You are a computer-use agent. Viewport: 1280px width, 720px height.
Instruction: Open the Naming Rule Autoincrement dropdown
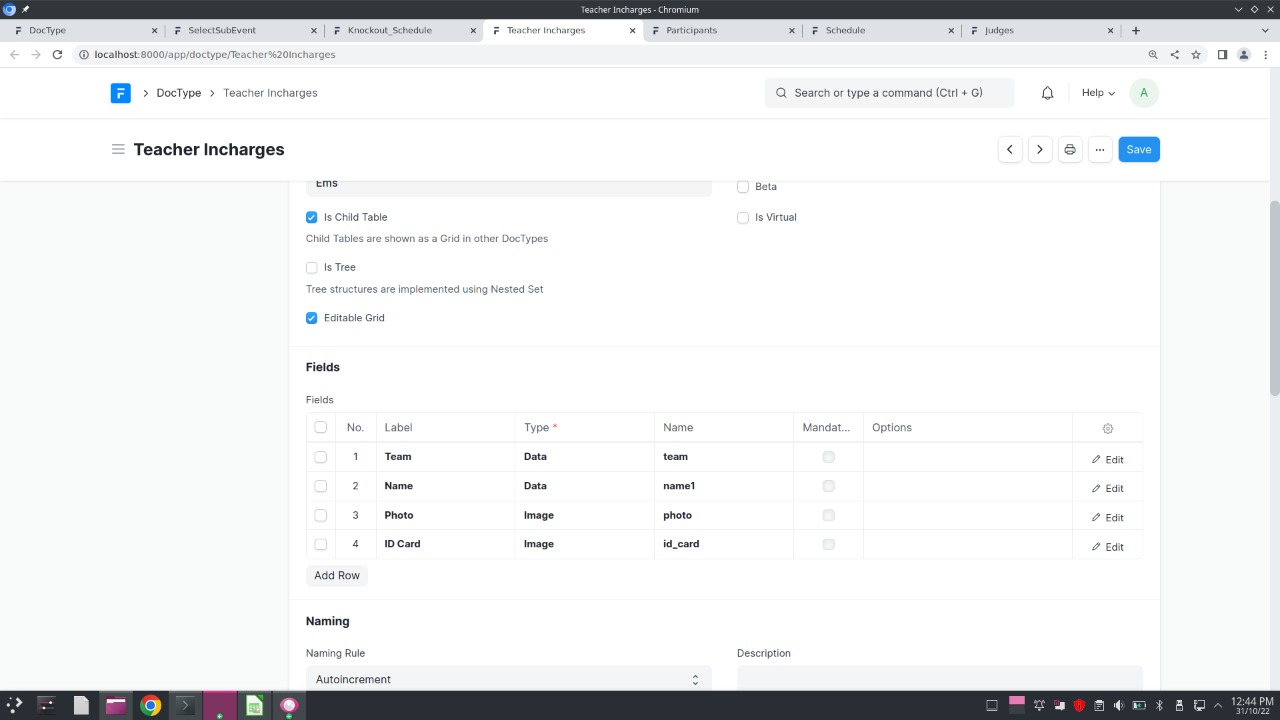click(x=509, y=679)
